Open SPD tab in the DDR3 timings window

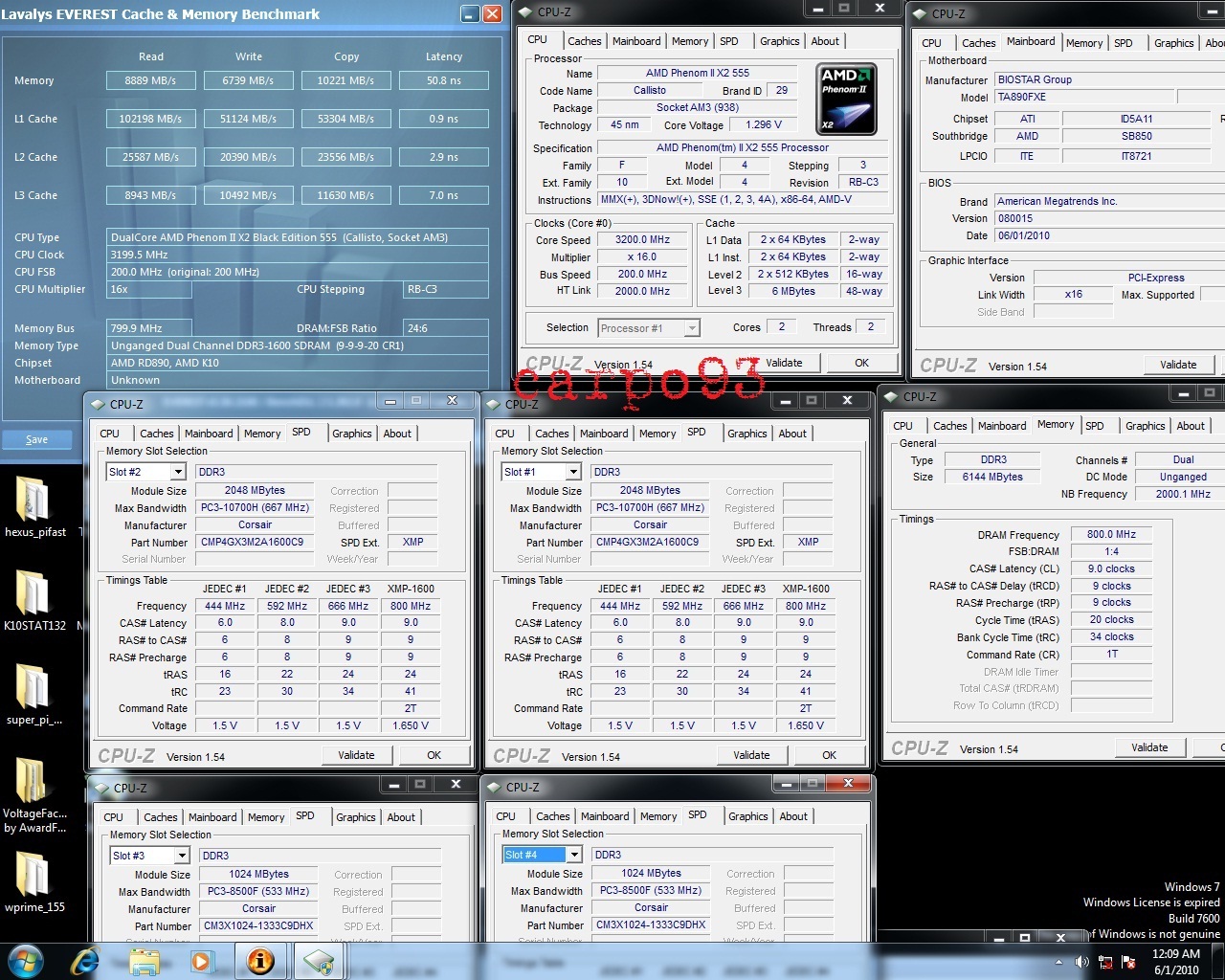click(x=1095, y=426)
